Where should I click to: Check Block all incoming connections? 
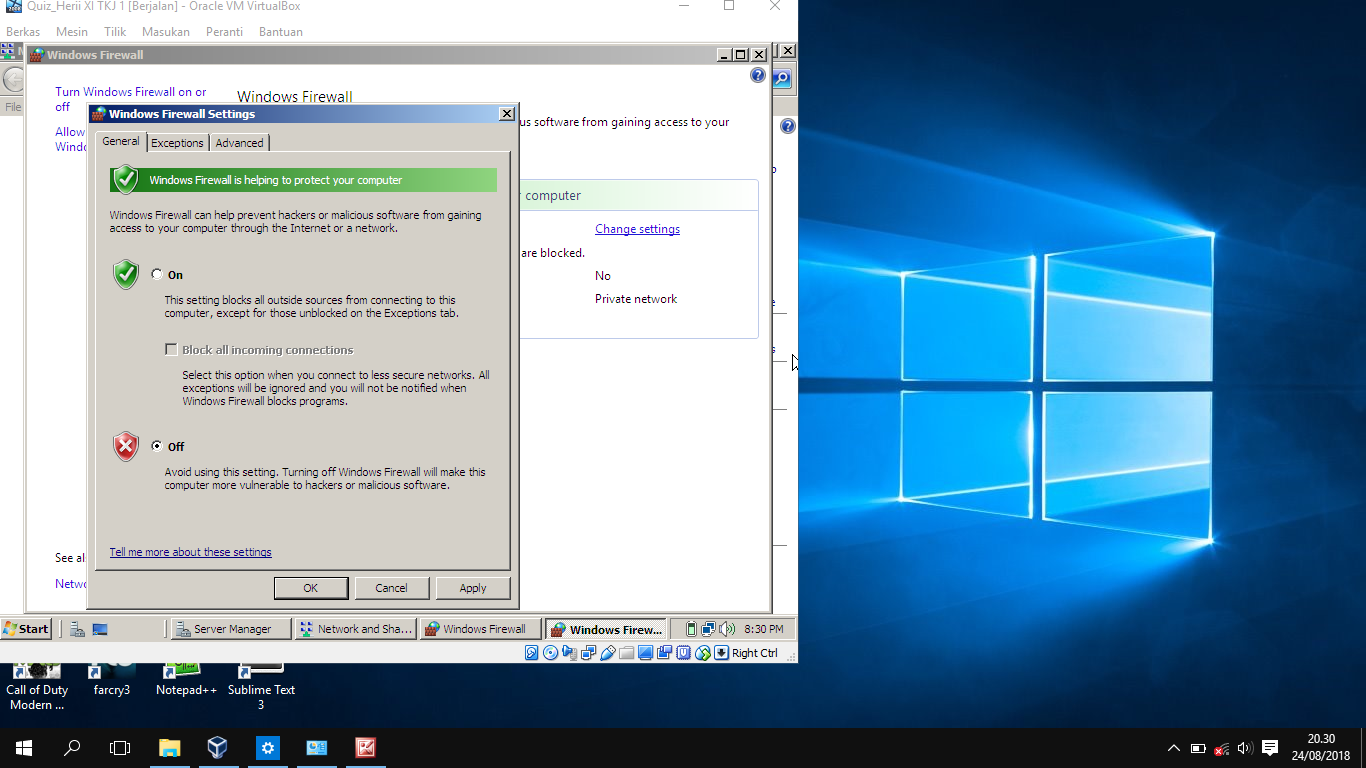click(x=171, y=349)
